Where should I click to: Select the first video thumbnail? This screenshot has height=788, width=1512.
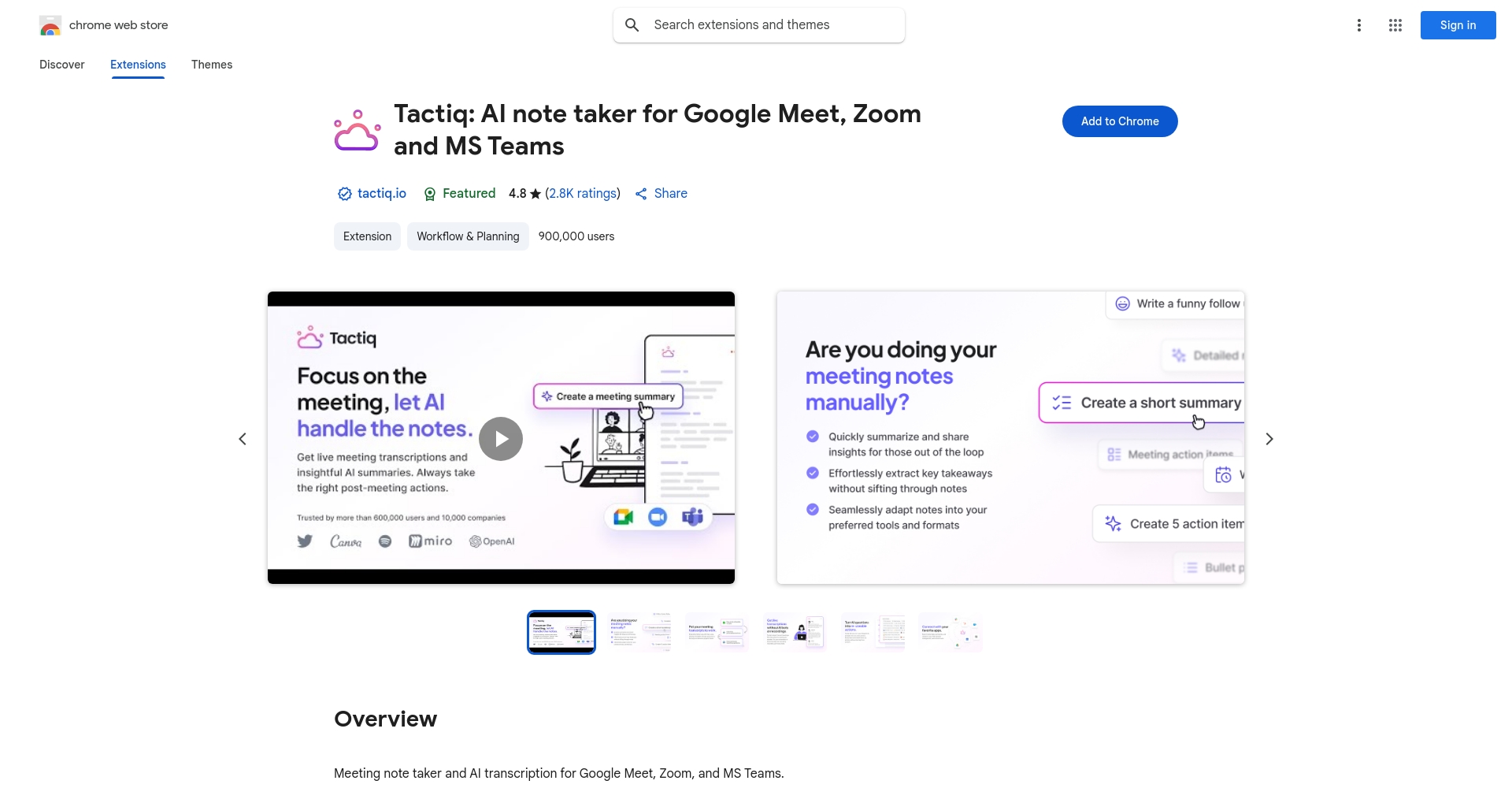coord(561,632)
